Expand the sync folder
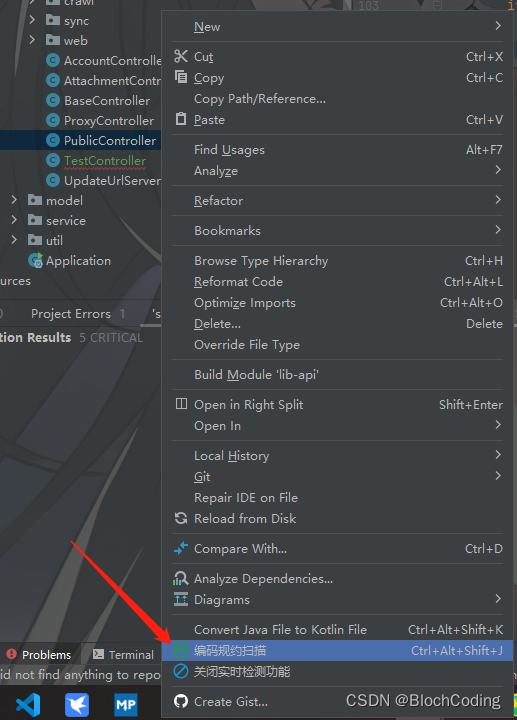The image size is (517, 720). [32, 20]
